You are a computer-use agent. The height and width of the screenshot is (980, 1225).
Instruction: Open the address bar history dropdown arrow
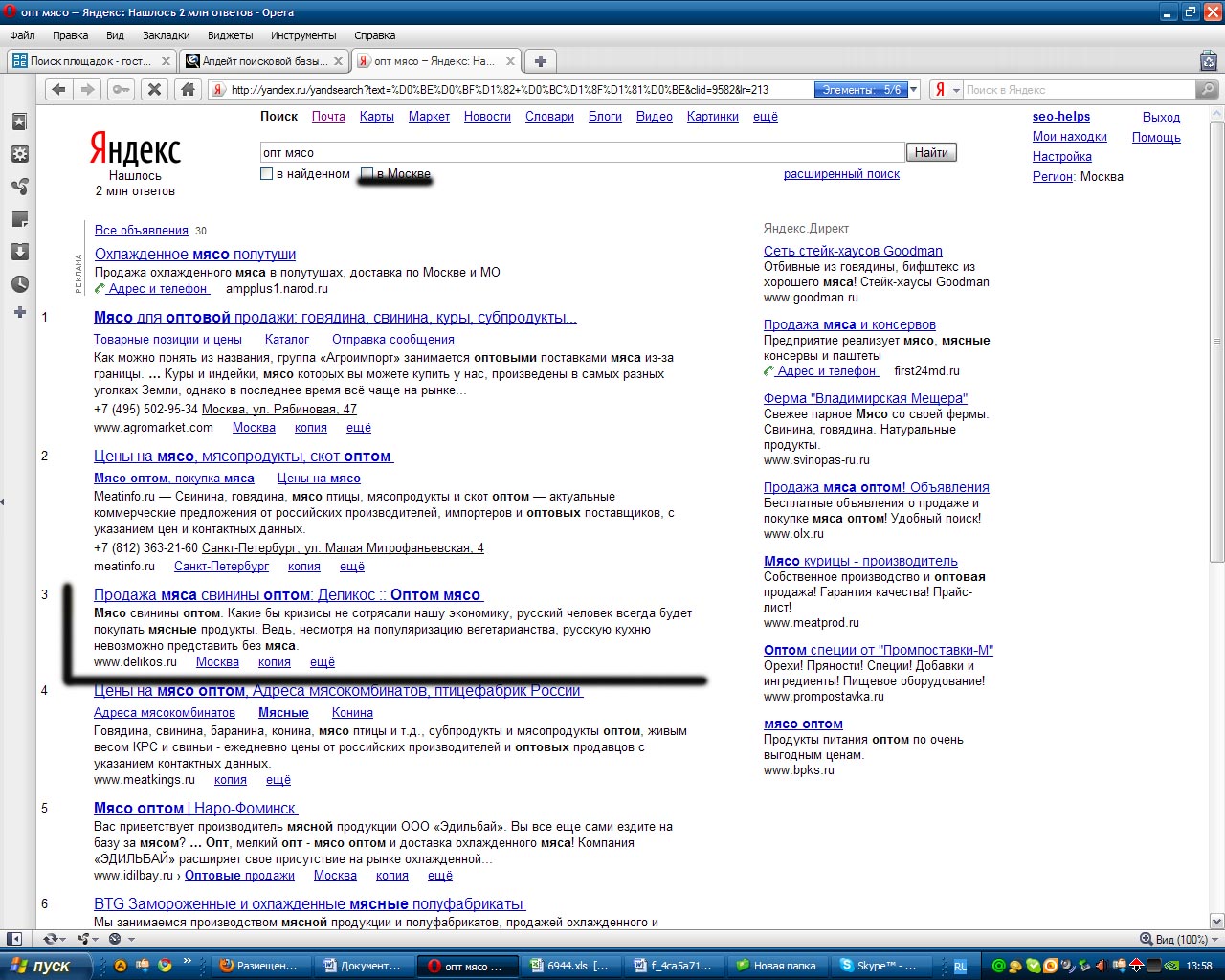click(914, 89)
